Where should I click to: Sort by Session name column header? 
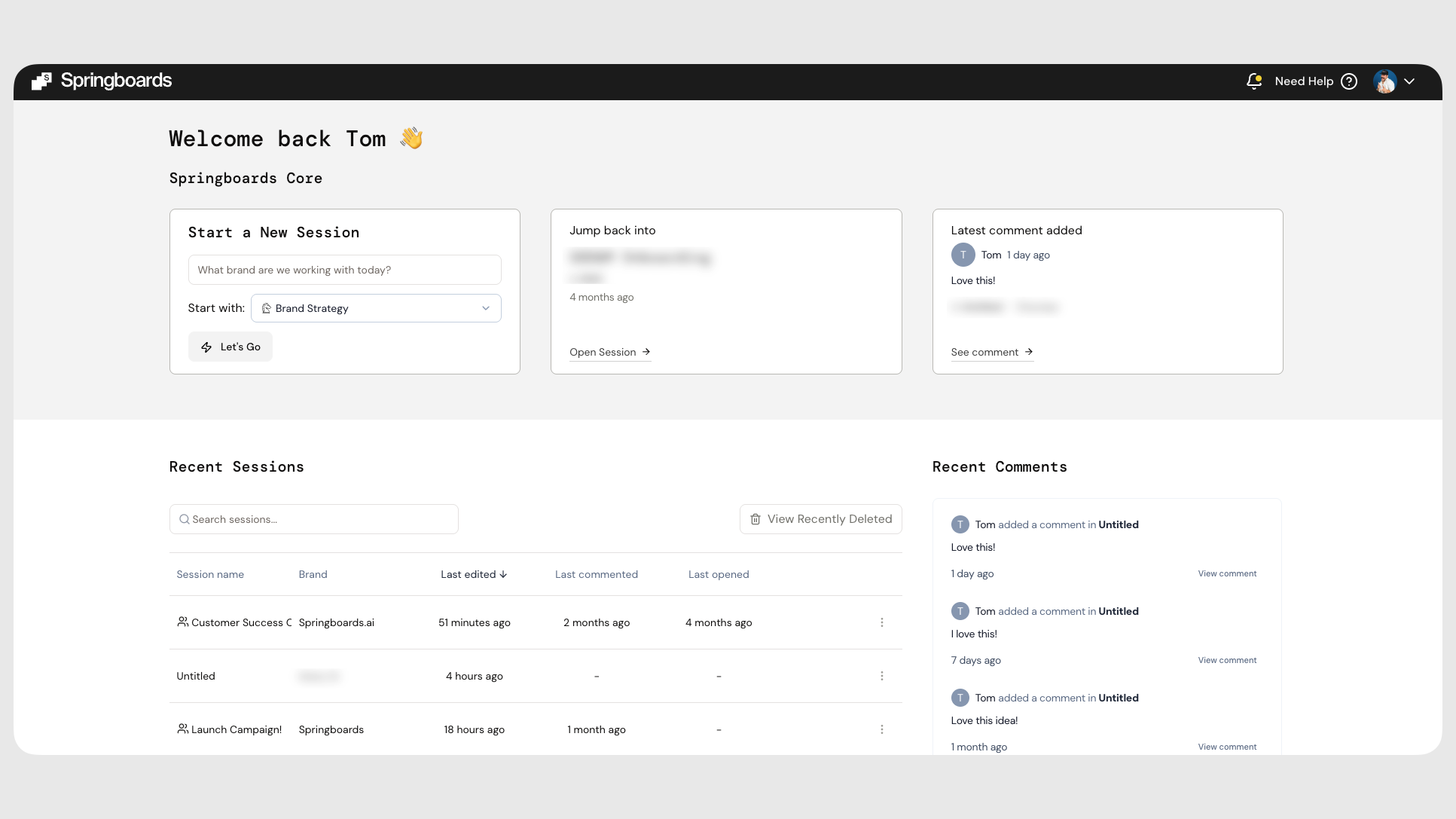210,574
